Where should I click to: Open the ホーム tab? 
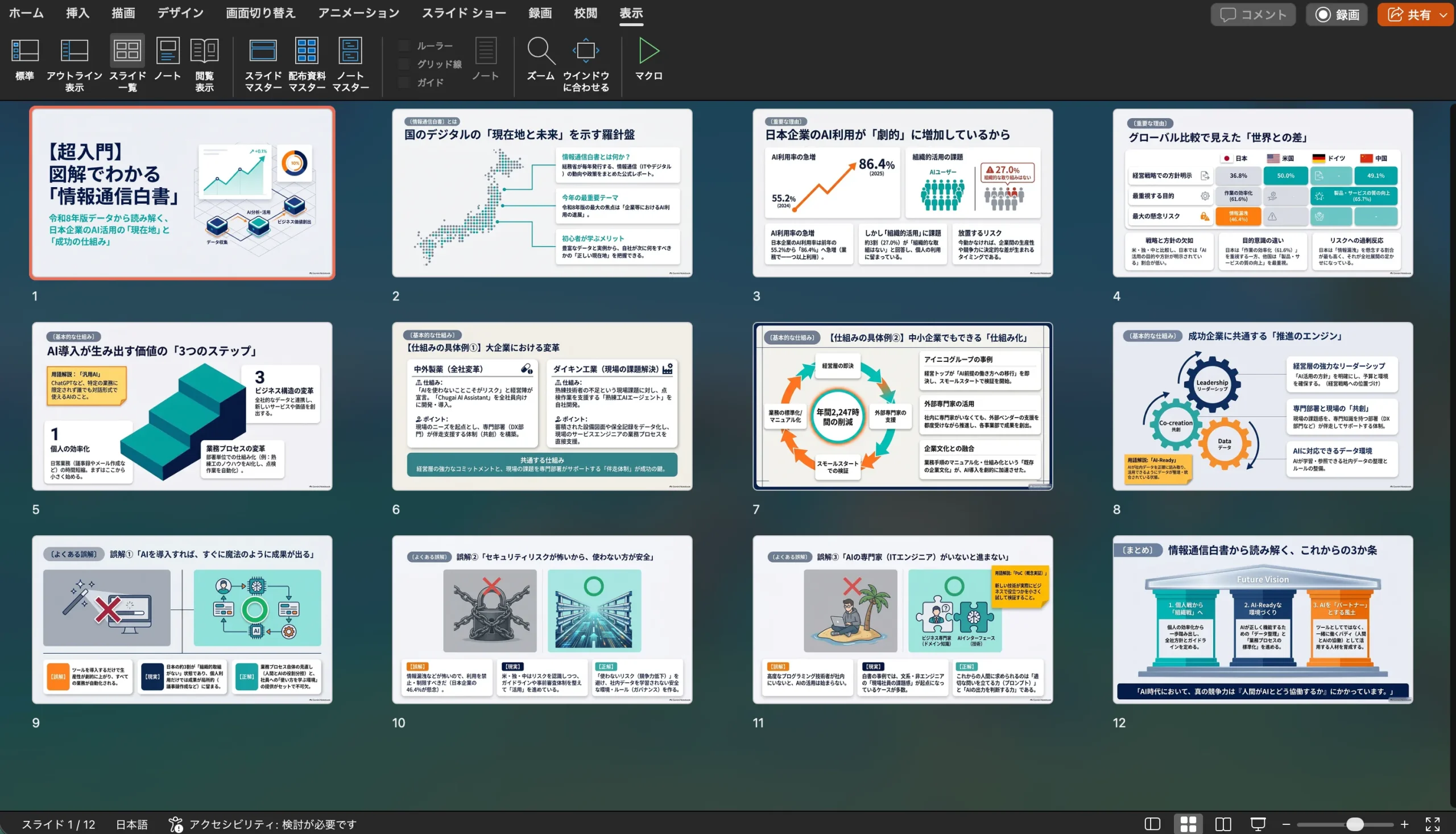(26, 13)
